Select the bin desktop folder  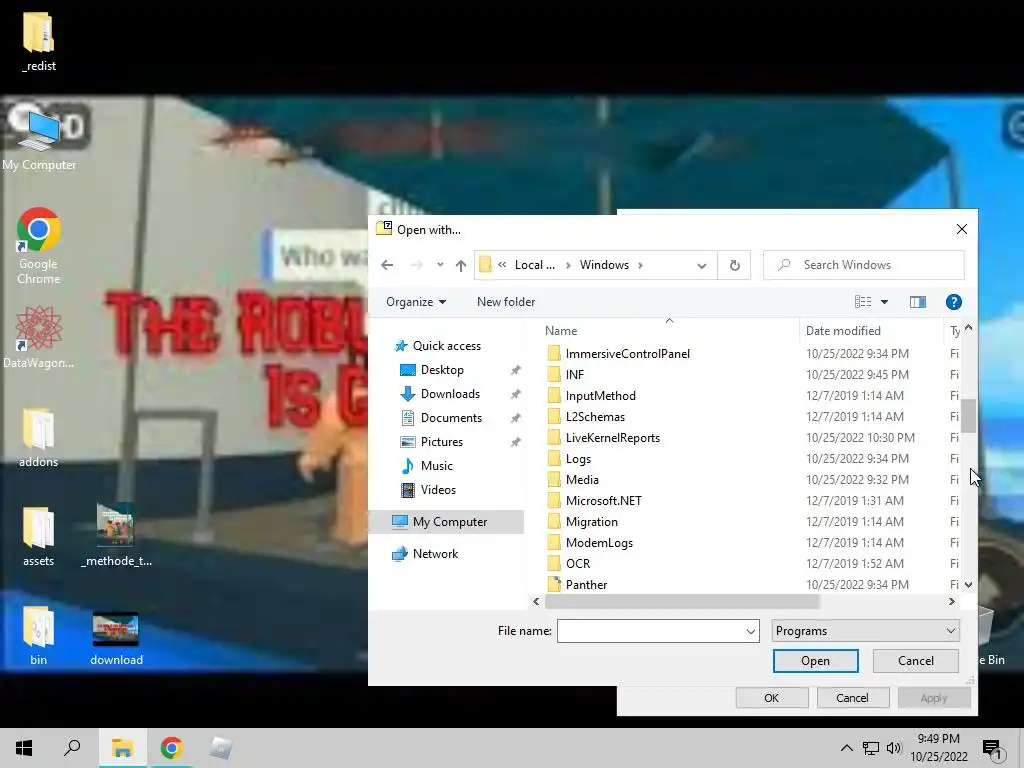click(39, 636)
